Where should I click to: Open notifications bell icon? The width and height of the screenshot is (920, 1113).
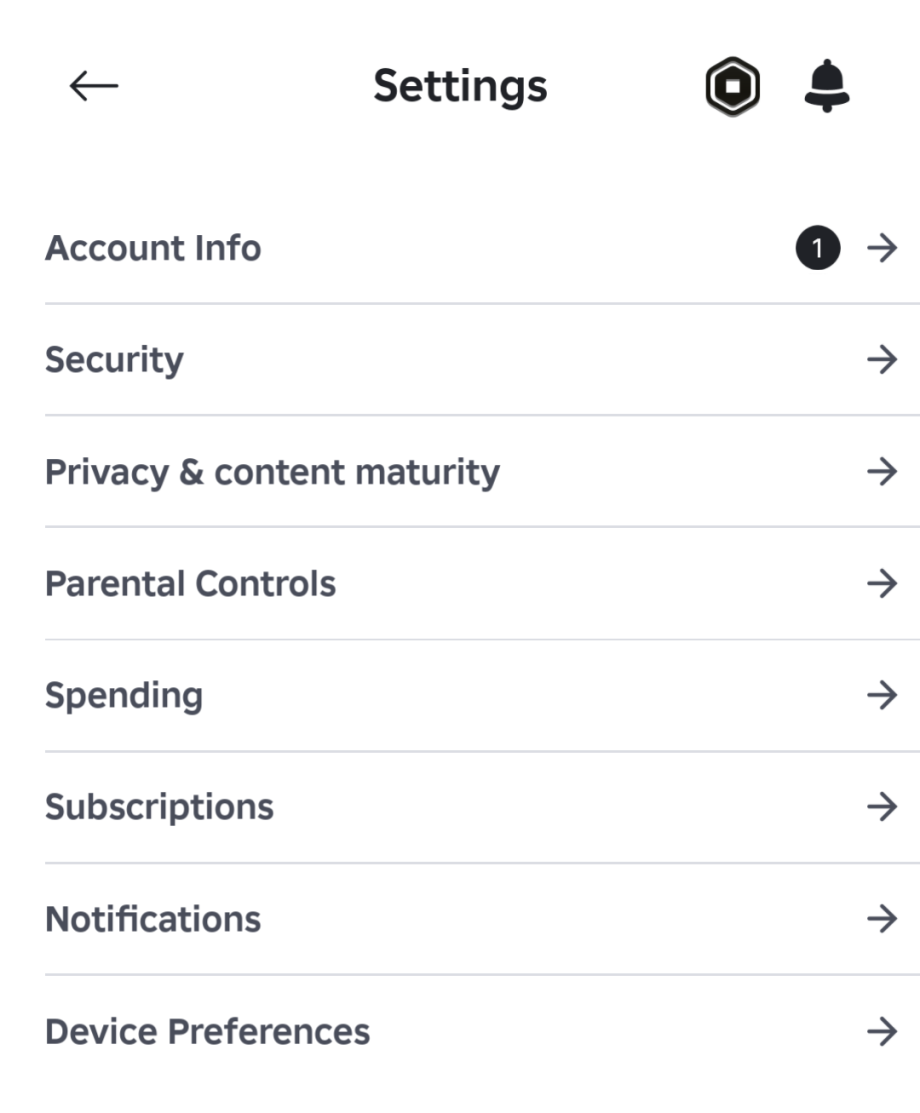coord(826,87)
